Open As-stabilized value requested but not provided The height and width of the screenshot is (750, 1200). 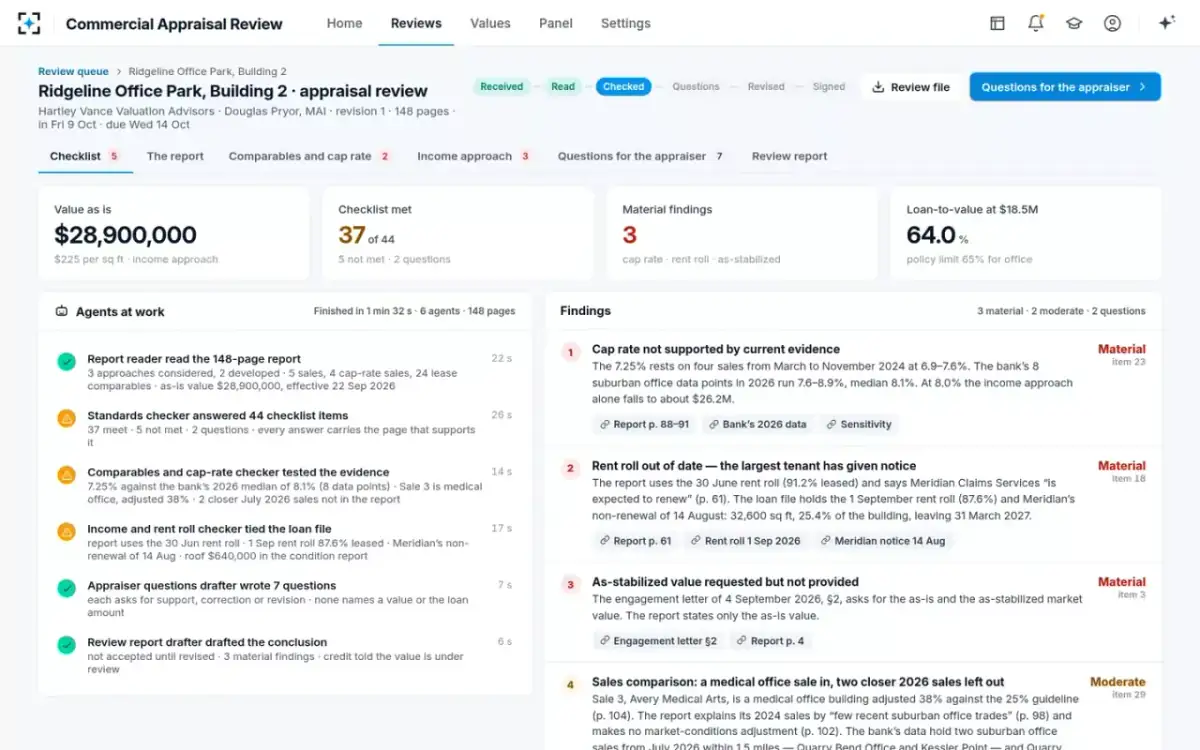tap(725, 581)
